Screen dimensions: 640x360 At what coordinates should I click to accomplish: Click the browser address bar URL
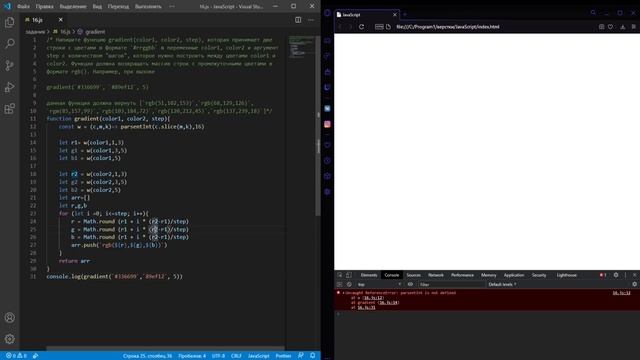448,27
